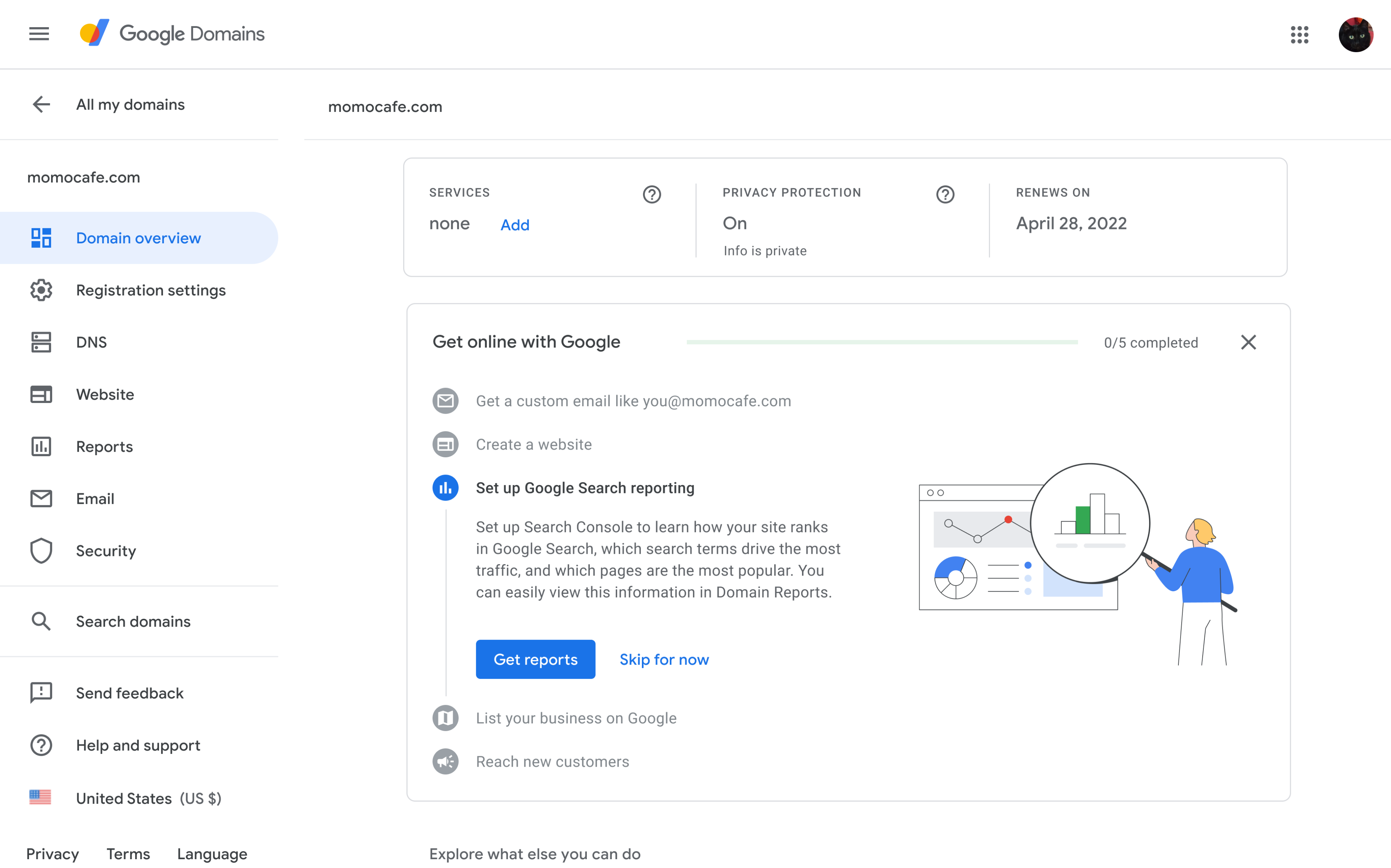This screenshot has height=868, width=1391.
Task: Click the Website sidebar icon
Action: (41, 395)
